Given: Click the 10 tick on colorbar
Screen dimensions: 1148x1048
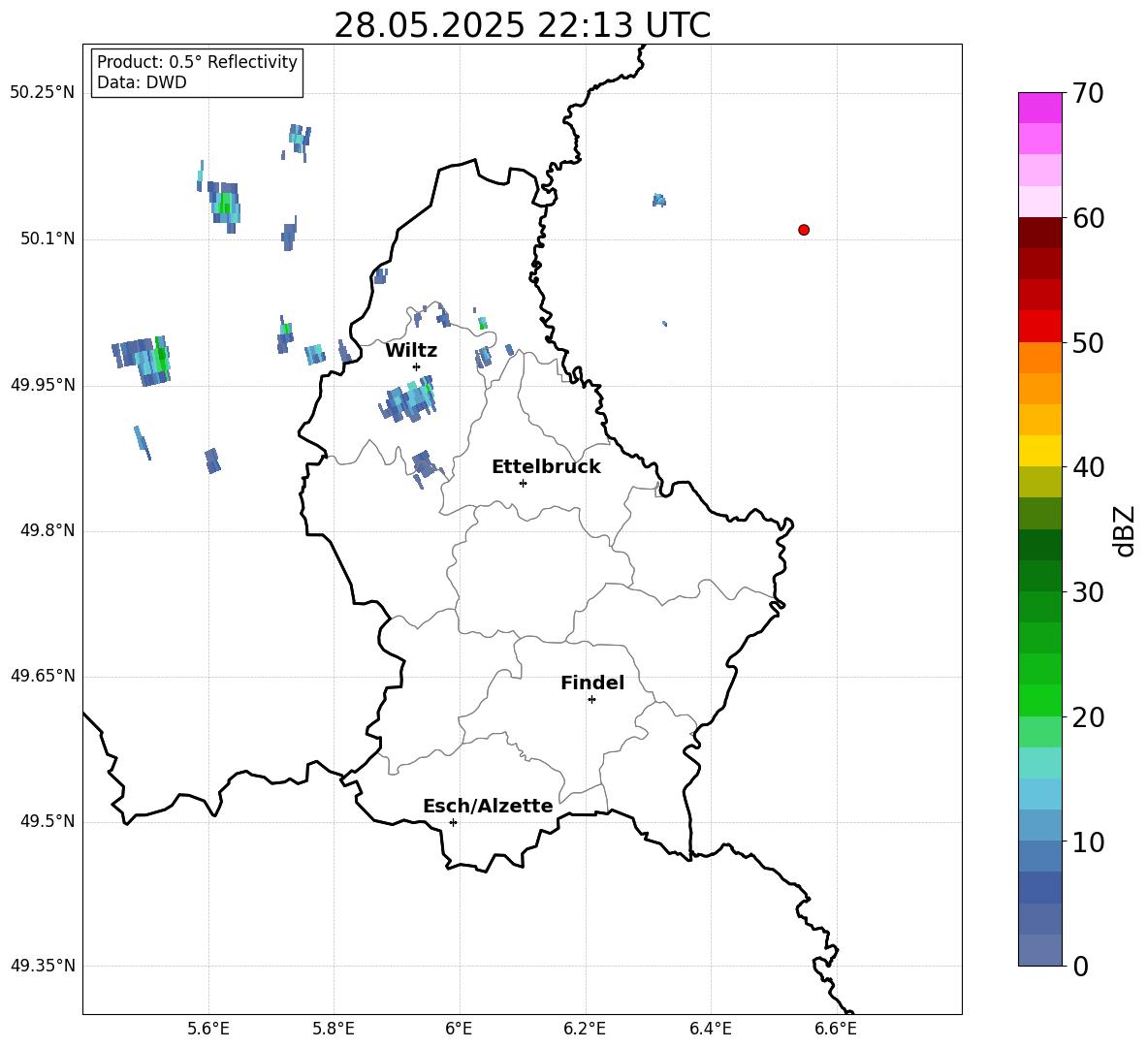Looking at the screenshot, I should click(x=1088, y=842).
